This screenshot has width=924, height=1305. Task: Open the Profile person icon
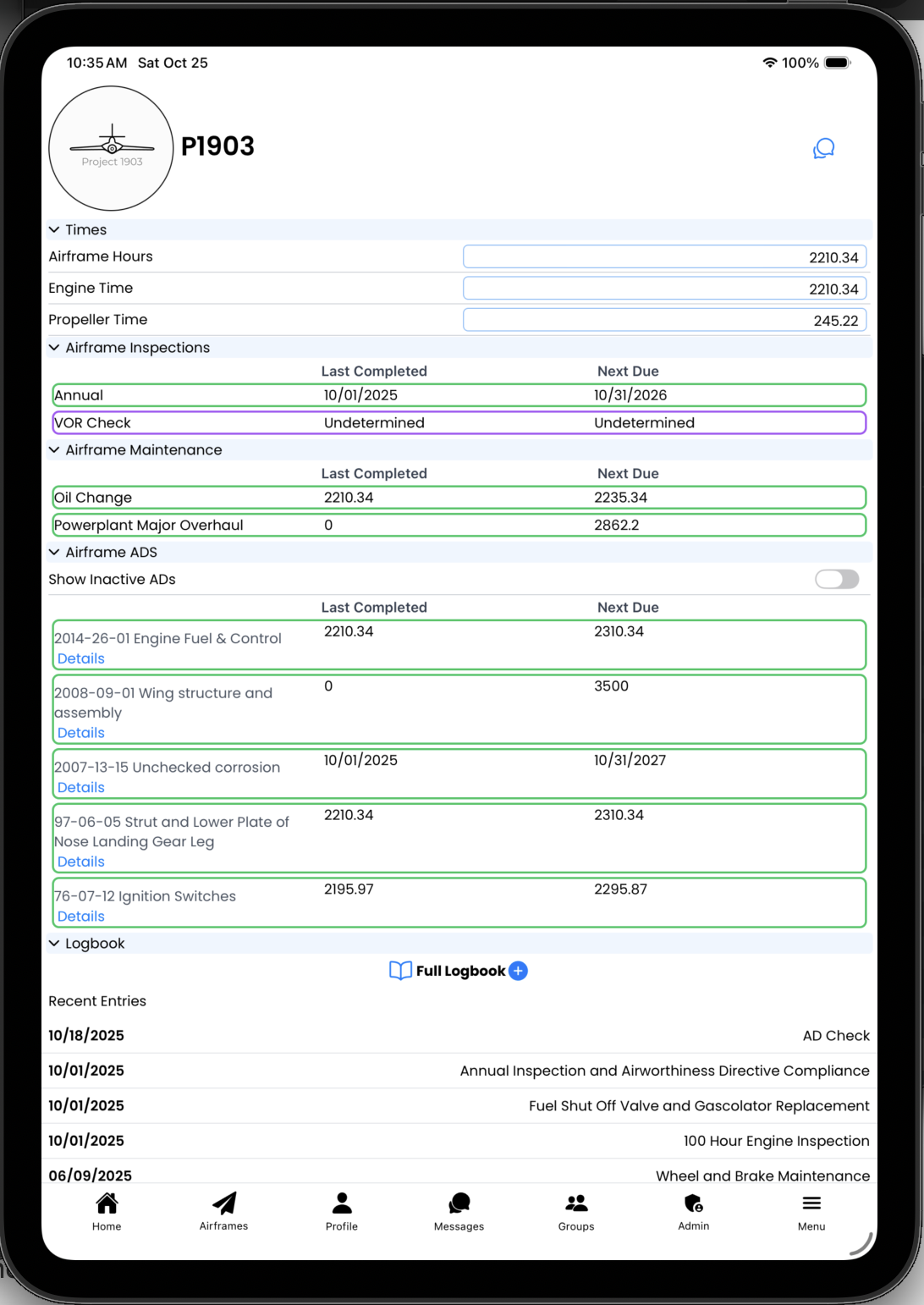(x=342, y=1211)
